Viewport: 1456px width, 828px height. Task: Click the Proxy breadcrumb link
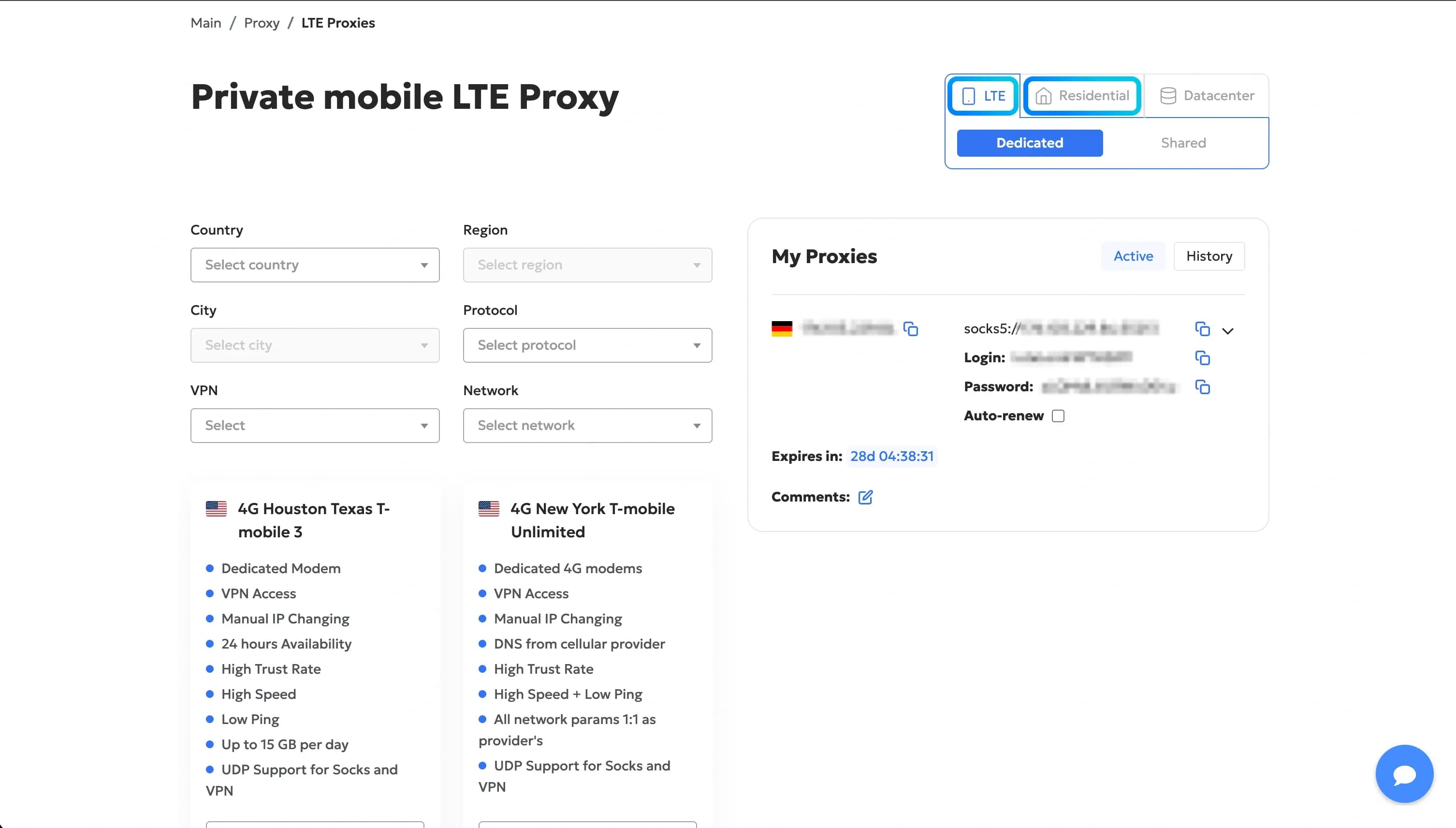pos(262,23)
